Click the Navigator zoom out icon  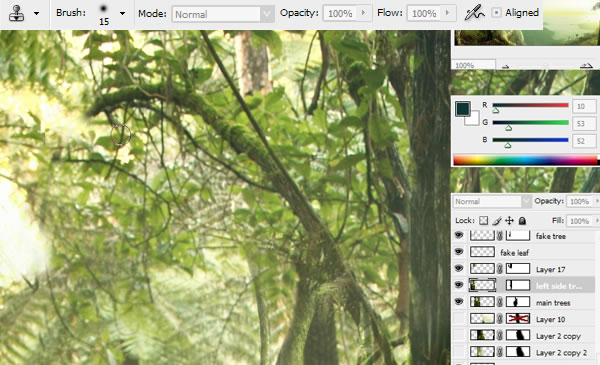[505, 66]
